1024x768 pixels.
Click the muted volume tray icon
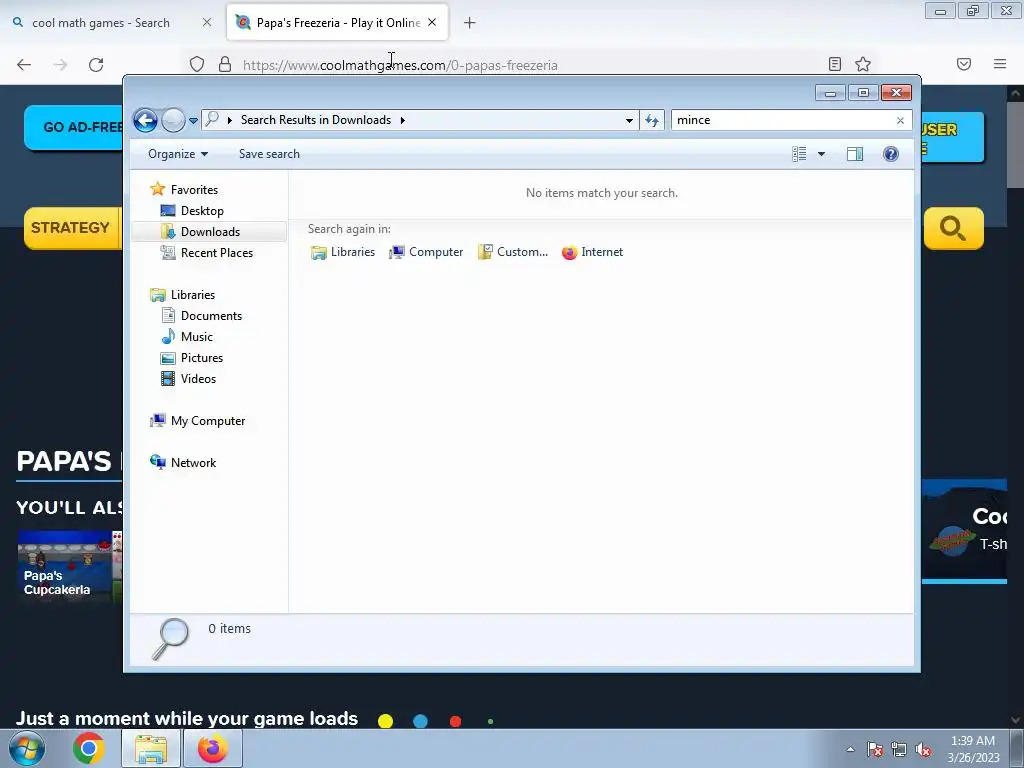[923, 750]
